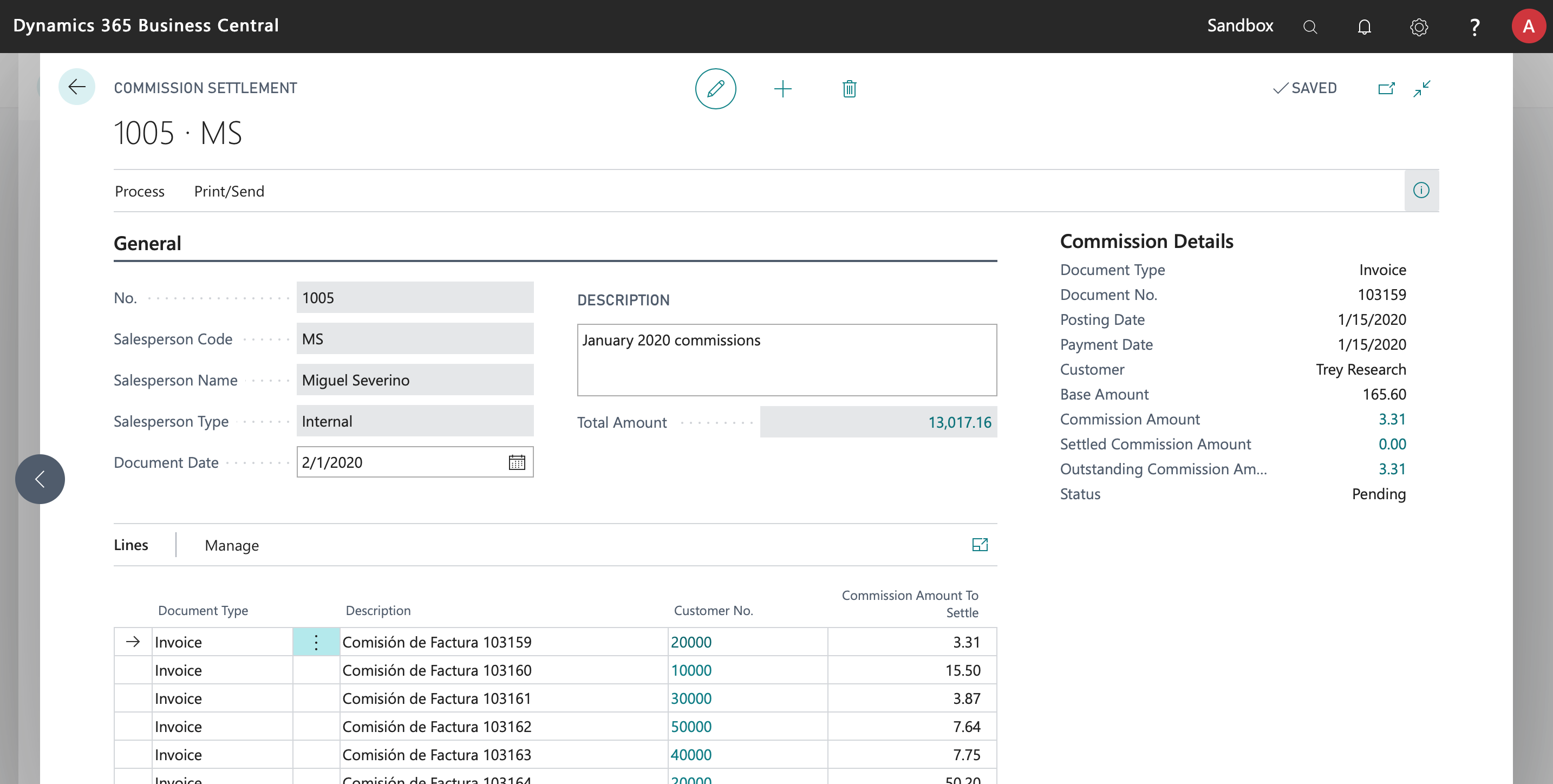Create new record with plus icon
The width and height of the screenshot is (1553, 784).
click(782, 89)
